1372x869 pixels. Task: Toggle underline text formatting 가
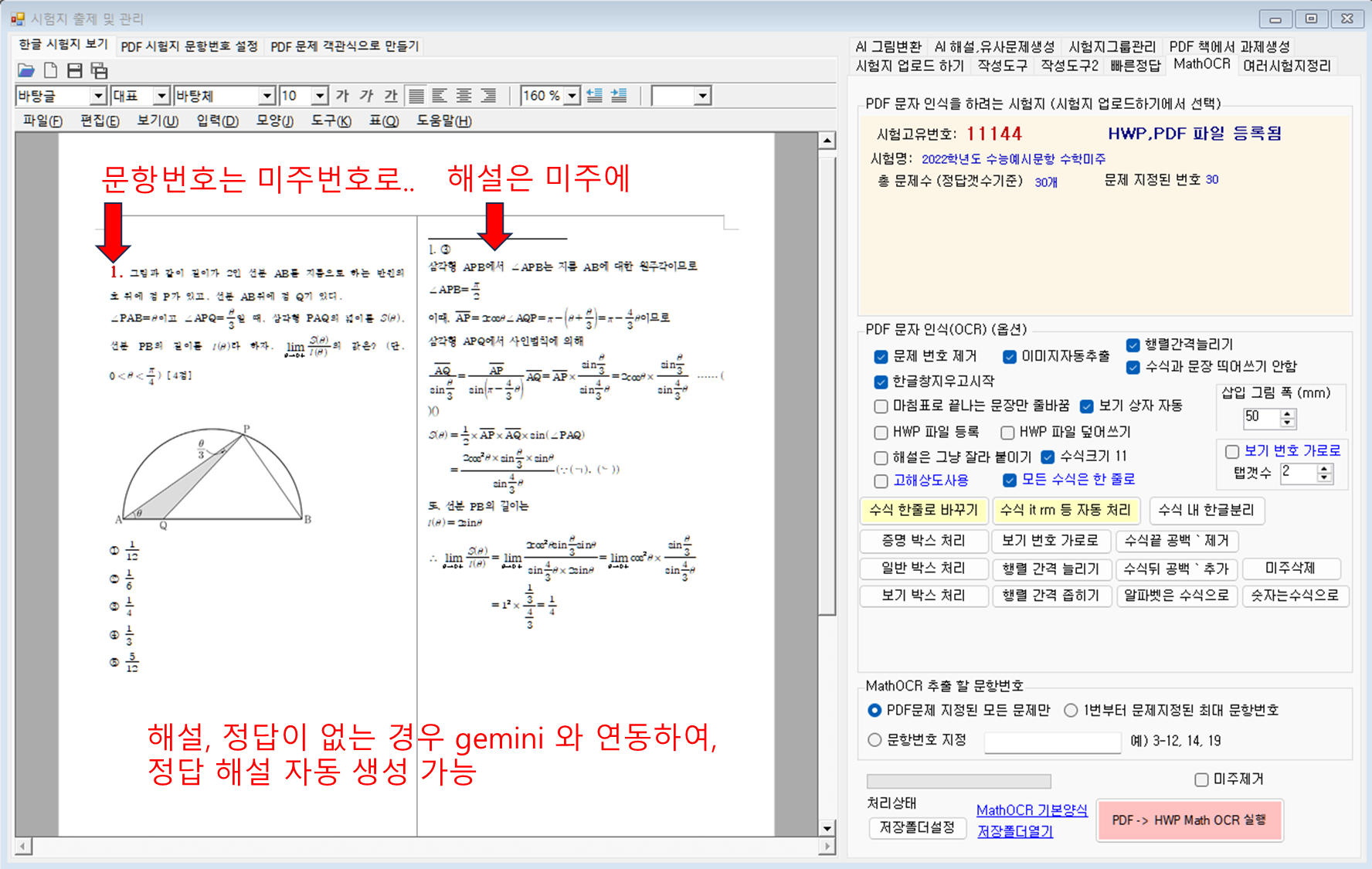(x=391, y=95)
